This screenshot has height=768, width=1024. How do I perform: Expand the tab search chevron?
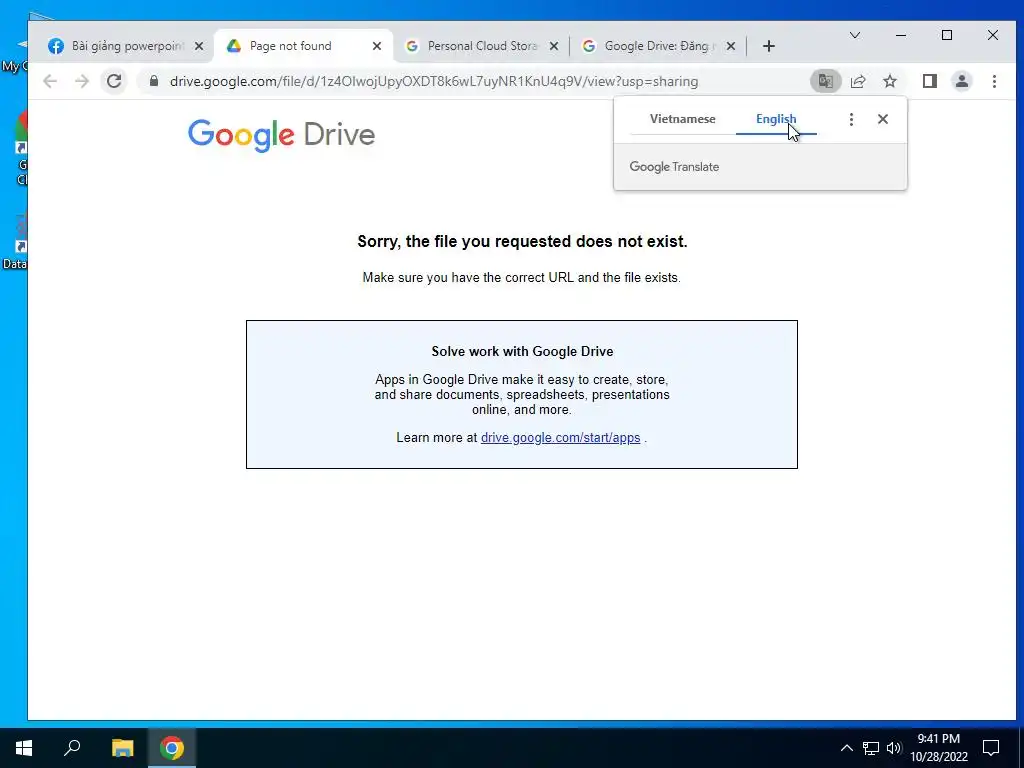click(854, 35)
